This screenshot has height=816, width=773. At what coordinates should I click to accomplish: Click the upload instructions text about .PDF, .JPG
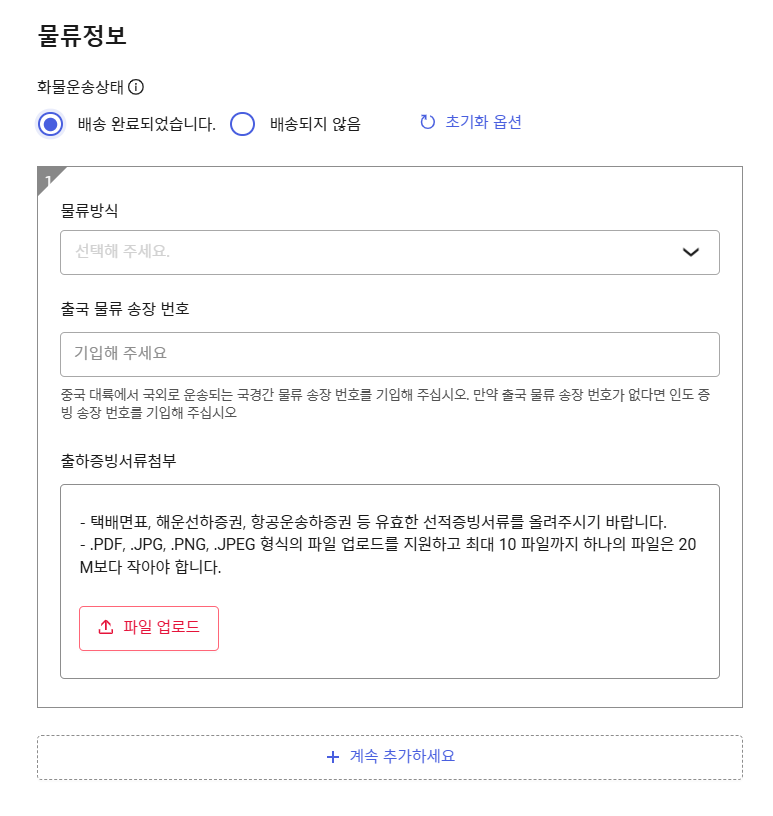tap(388, 556)
